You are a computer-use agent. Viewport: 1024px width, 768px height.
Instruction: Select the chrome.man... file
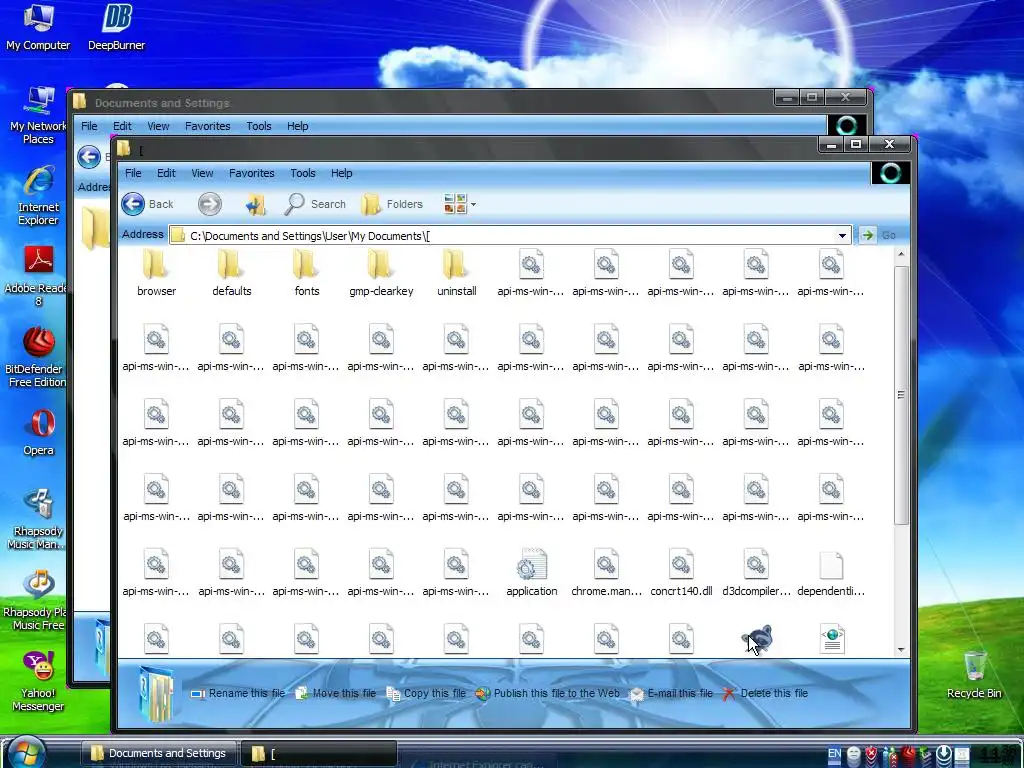[606, 572]
